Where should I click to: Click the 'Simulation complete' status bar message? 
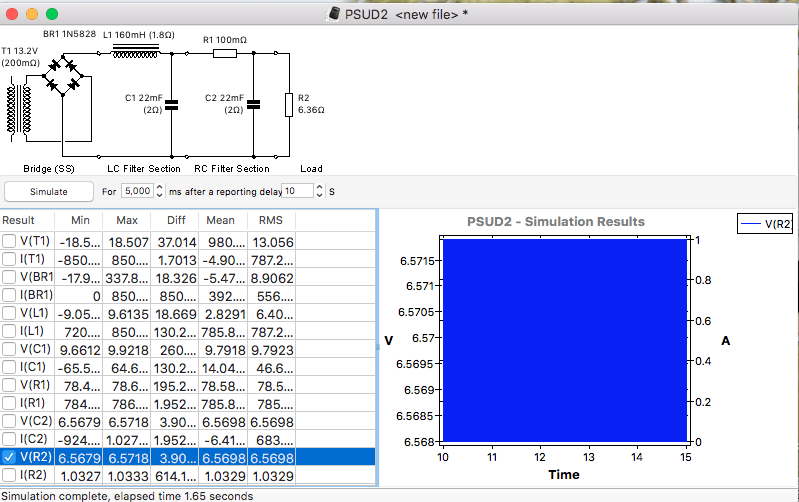point(127,496)
